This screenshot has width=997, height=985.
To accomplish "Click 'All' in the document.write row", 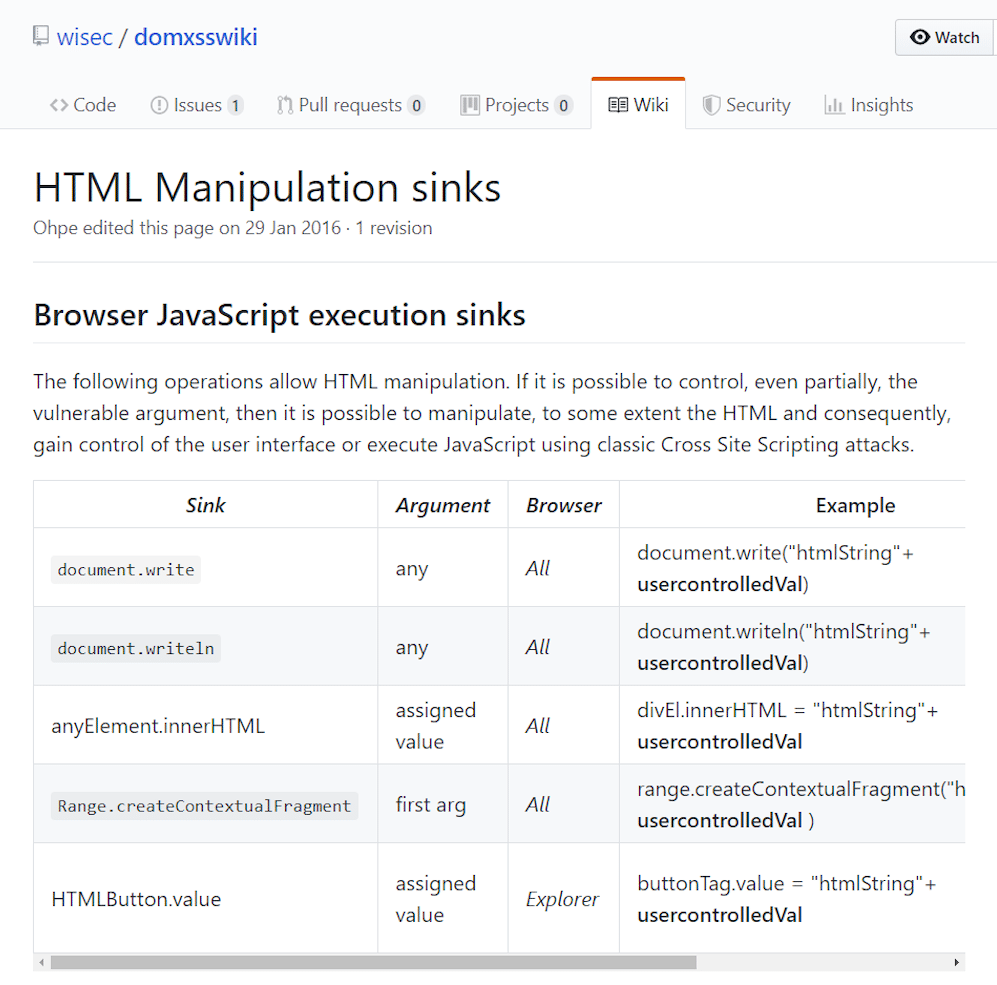I will click(x=537, y=568).
